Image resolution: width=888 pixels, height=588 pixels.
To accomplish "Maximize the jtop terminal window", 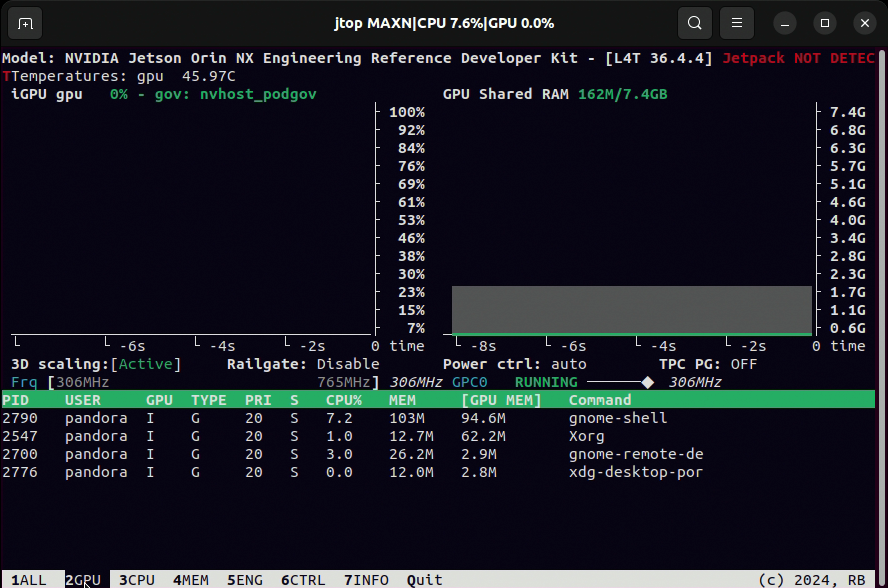I will pos(825,22).
